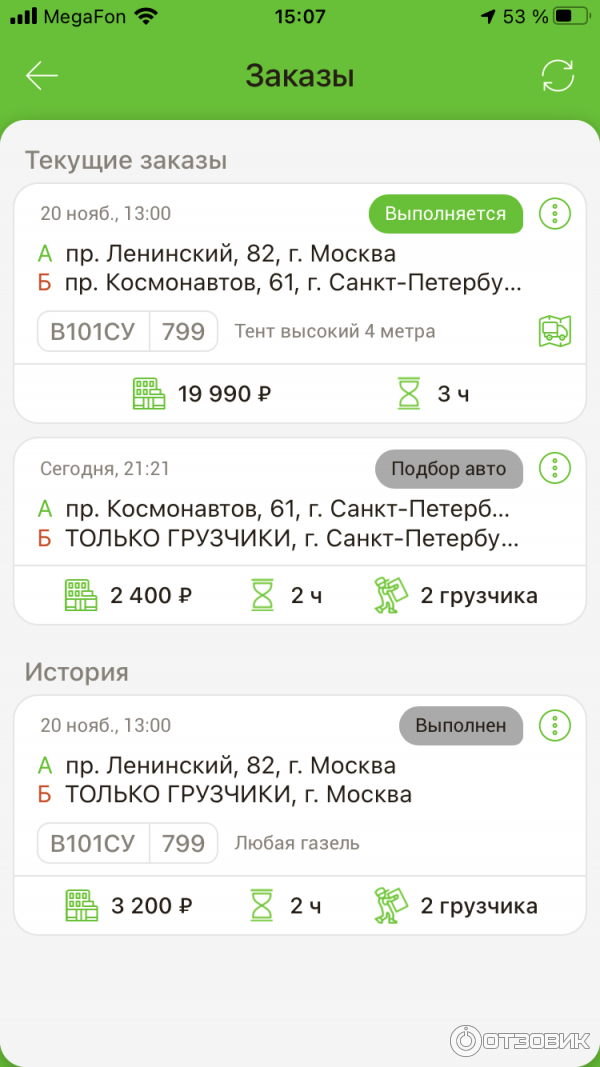Tap the Любая газель vehicle label
This screenshot has height=1067, width=600.
(297, 843)
